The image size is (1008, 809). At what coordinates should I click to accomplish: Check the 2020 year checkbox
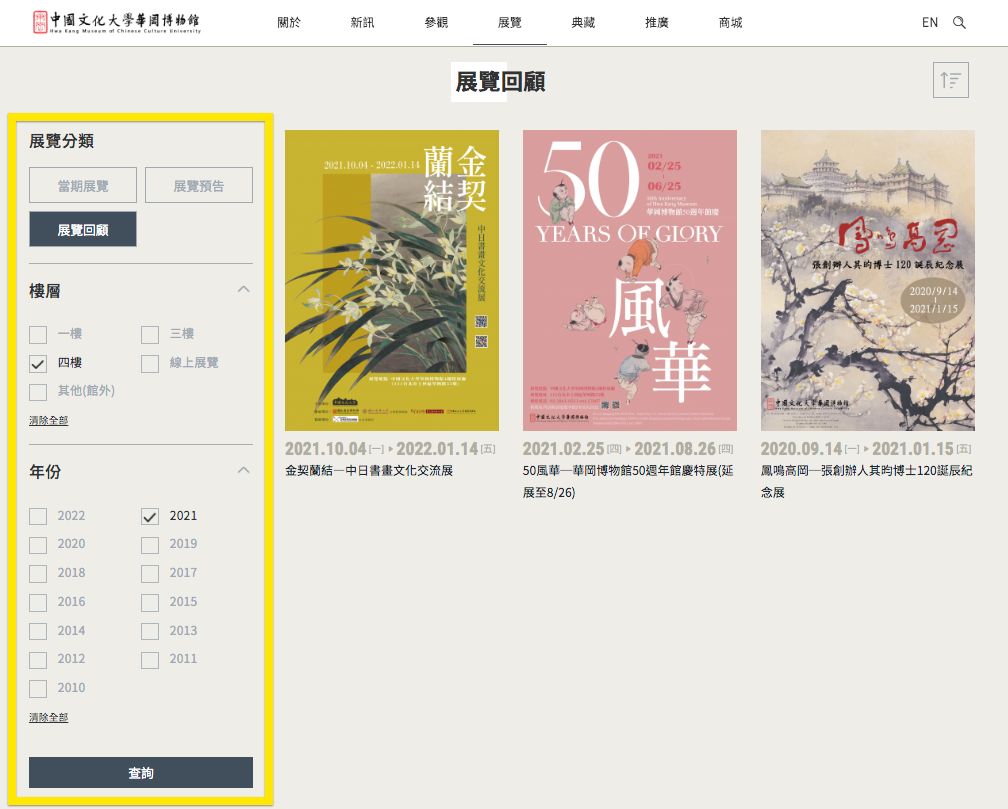pos(38,545)
